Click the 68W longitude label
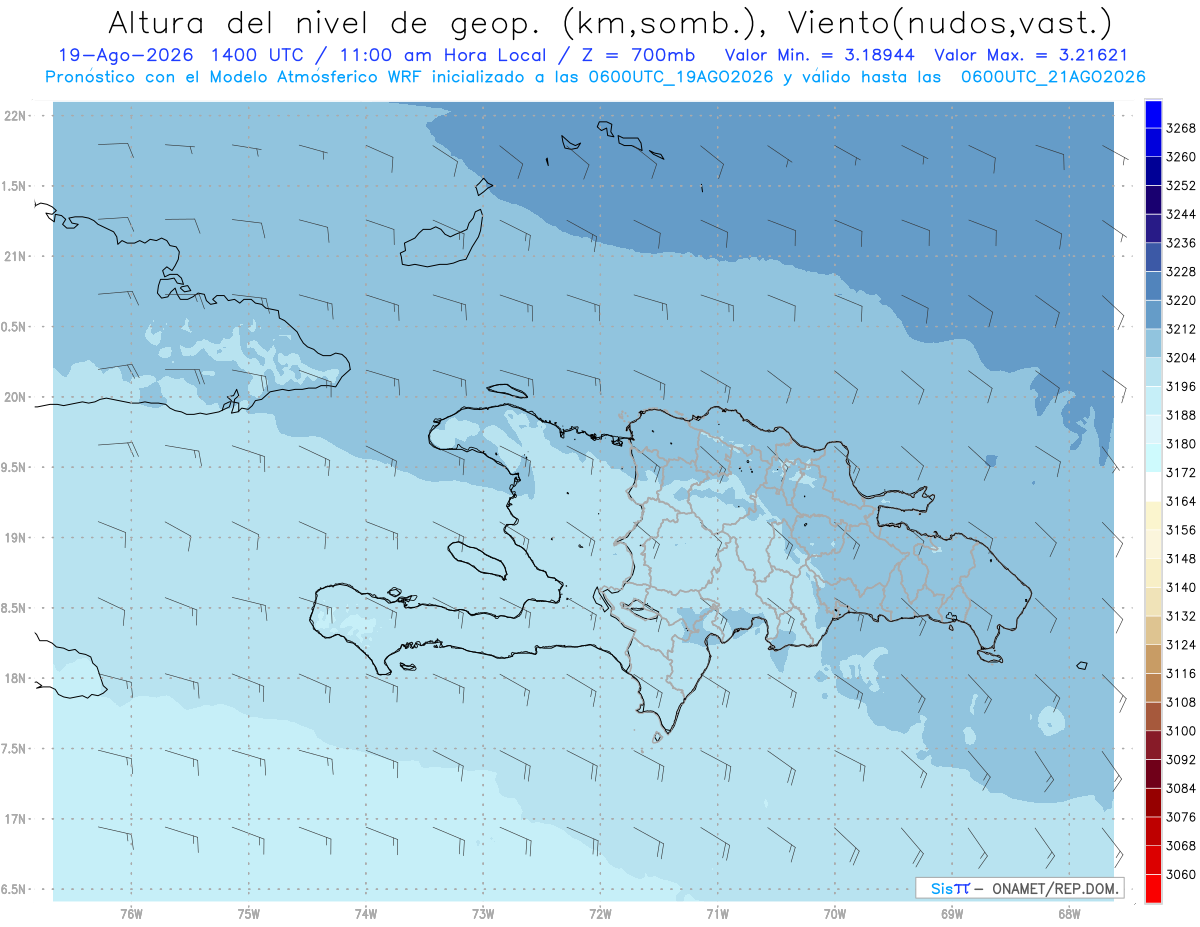Screen dimensions: 1200x927 (1069, 913)
